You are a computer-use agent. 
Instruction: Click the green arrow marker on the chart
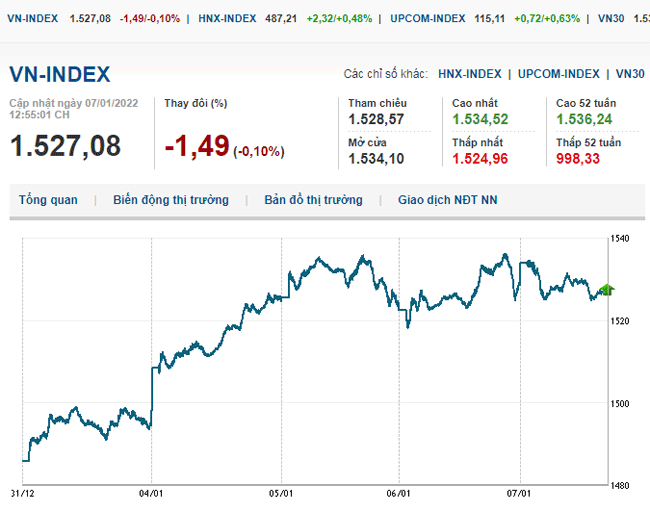(x=605, y=290)
